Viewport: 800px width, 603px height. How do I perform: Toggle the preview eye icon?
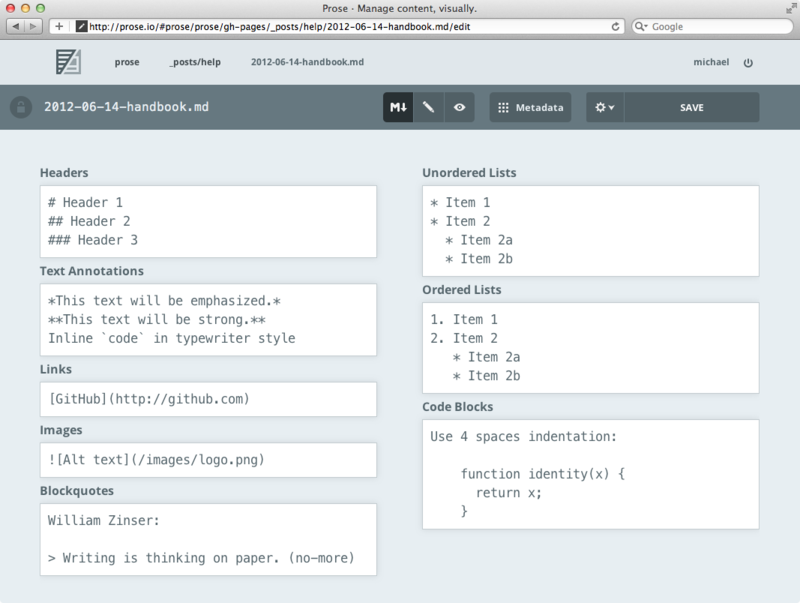click(459, 107)
